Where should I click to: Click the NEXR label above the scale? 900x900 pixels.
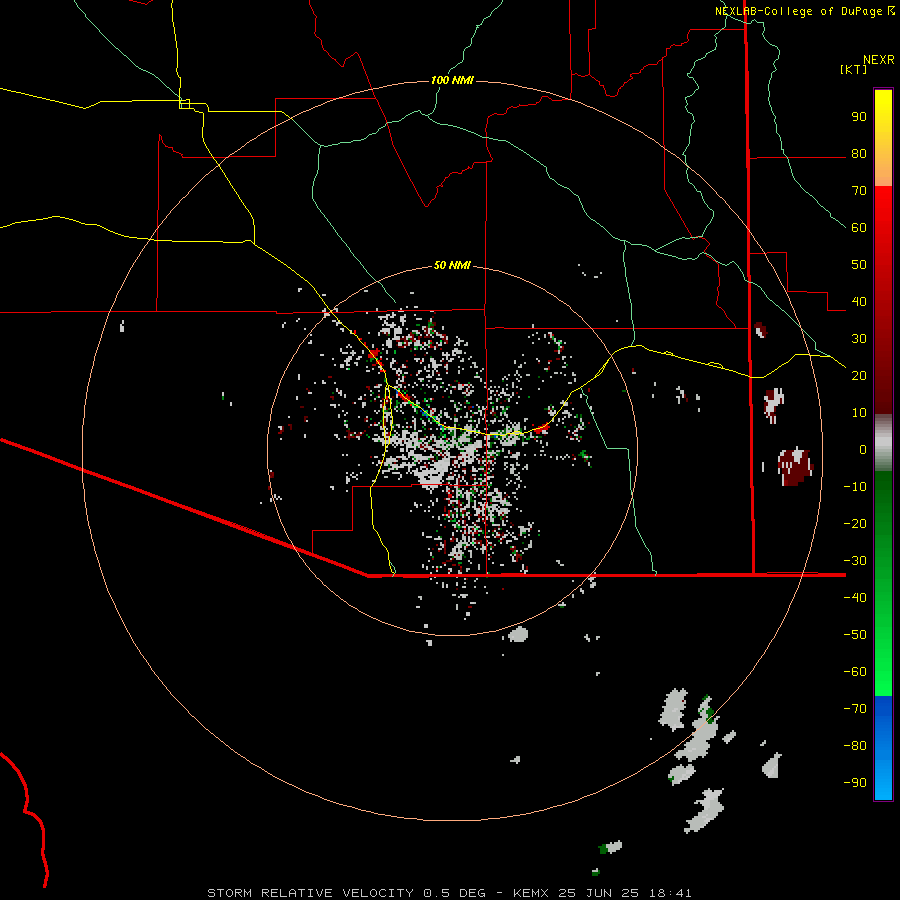point(878,60)
